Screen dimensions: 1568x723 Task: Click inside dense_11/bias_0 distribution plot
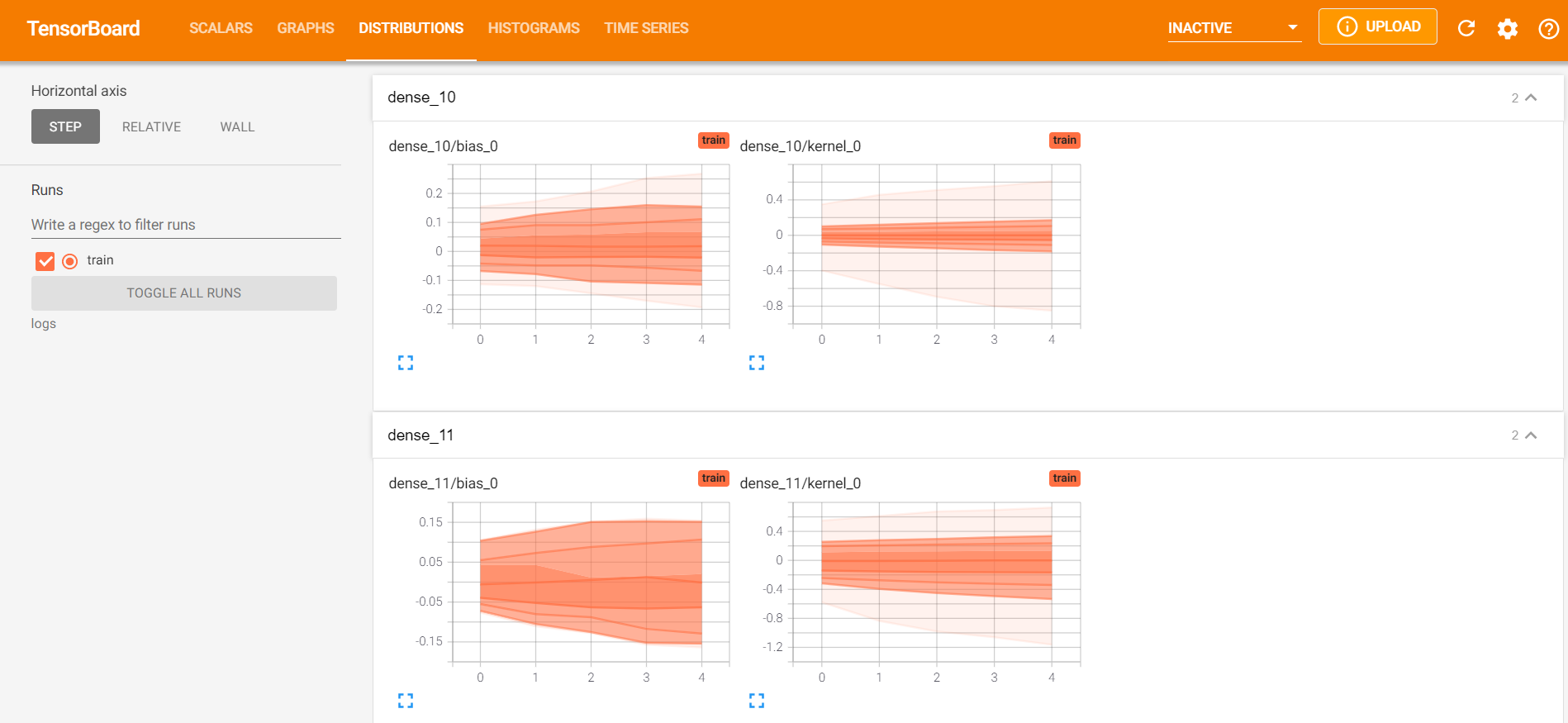[x=591, y=583]
